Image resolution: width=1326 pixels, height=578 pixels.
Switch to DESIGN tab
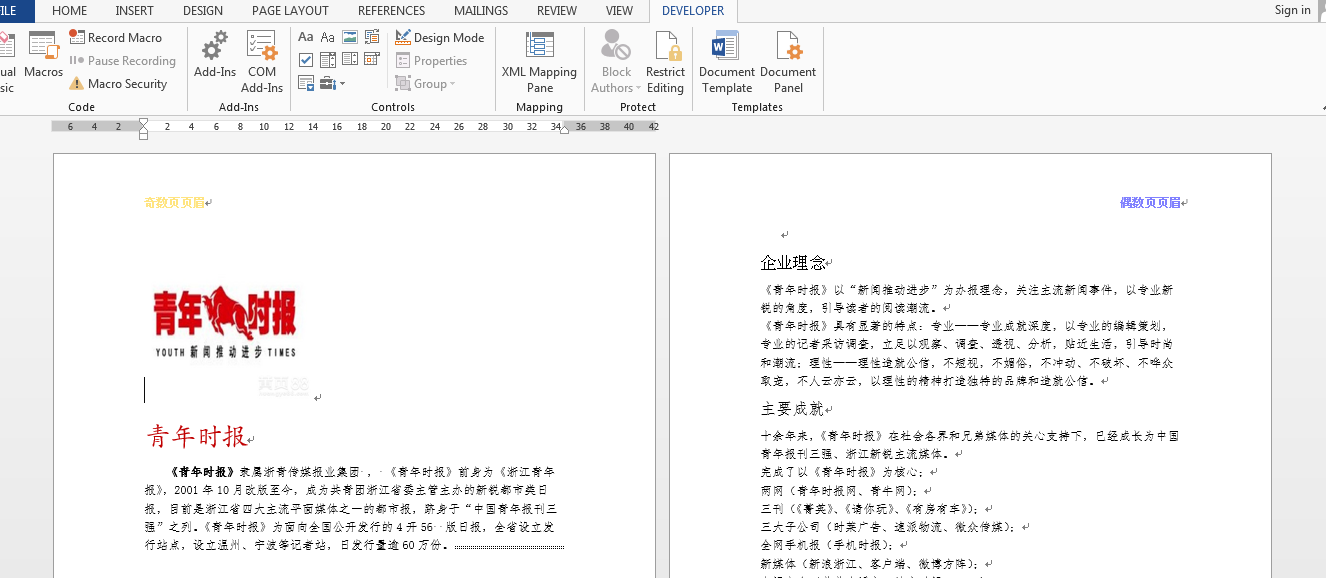[x=203, y=11]
